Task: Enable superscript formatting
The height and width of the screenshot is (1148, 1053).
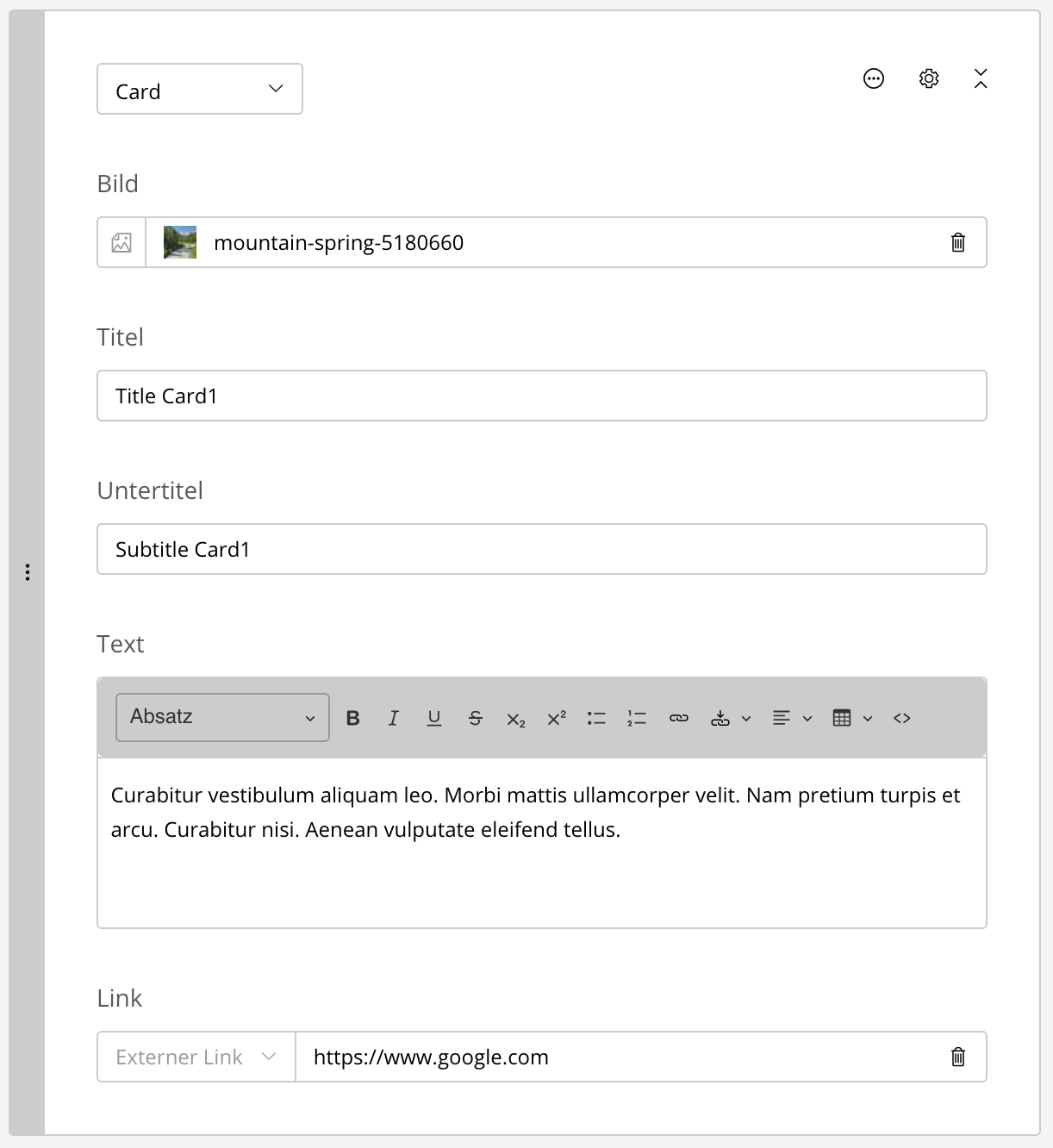Action: pos(557,718)
